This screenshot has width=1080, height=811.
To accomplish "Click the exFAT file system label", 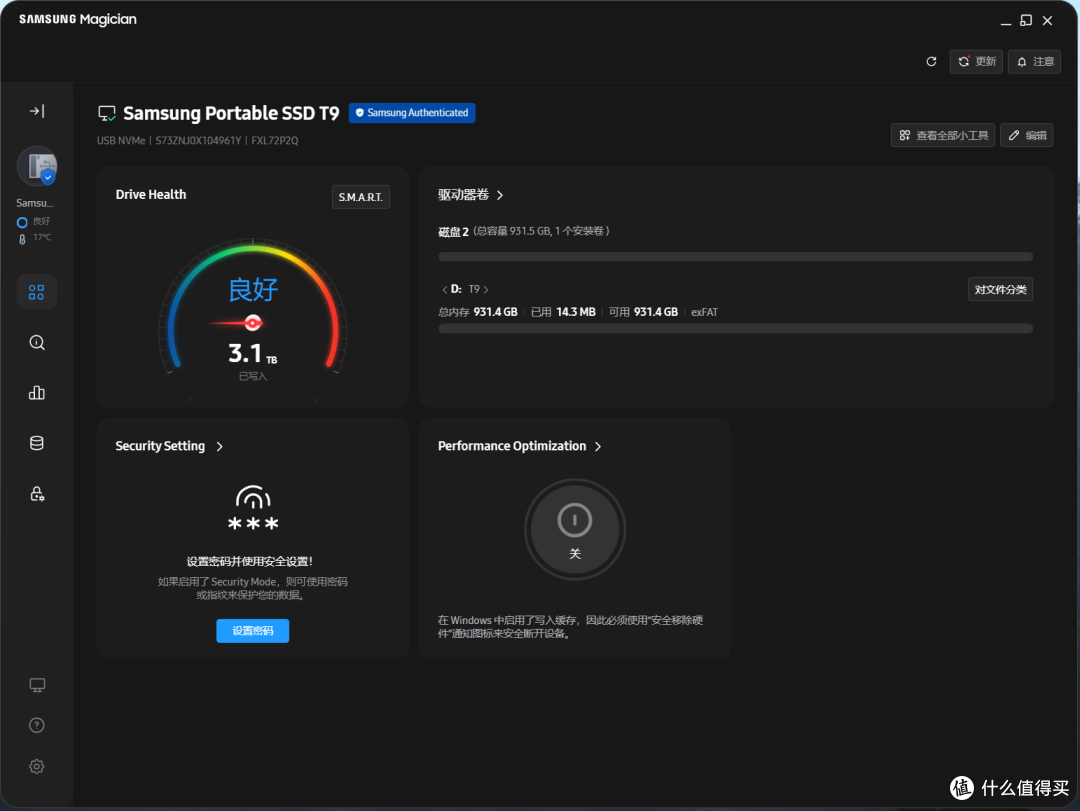I will pyautogui.click(x=705, y=312).
